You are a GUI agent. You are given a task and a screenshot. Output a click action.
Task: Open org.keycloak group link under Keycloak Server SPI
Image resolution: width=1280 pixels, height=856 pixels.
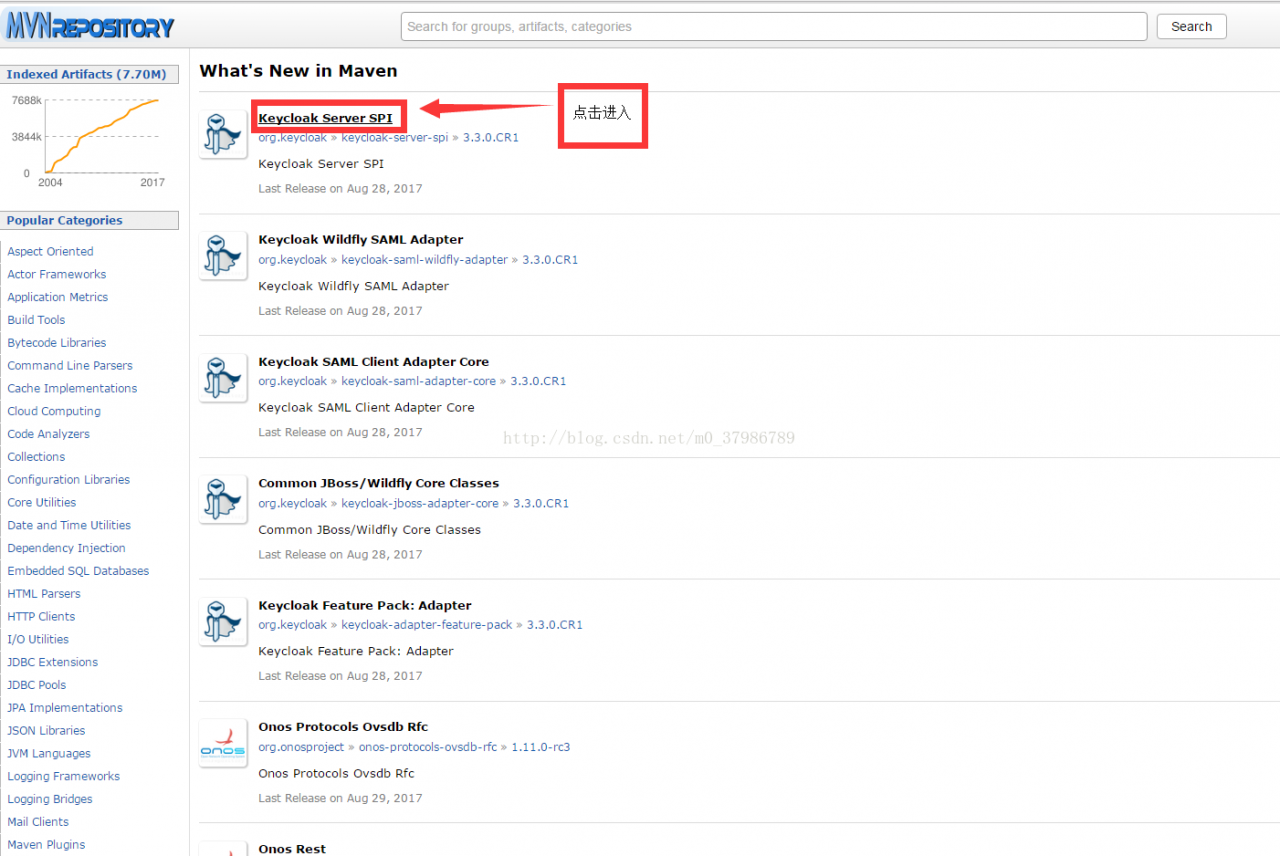(292, 137)
